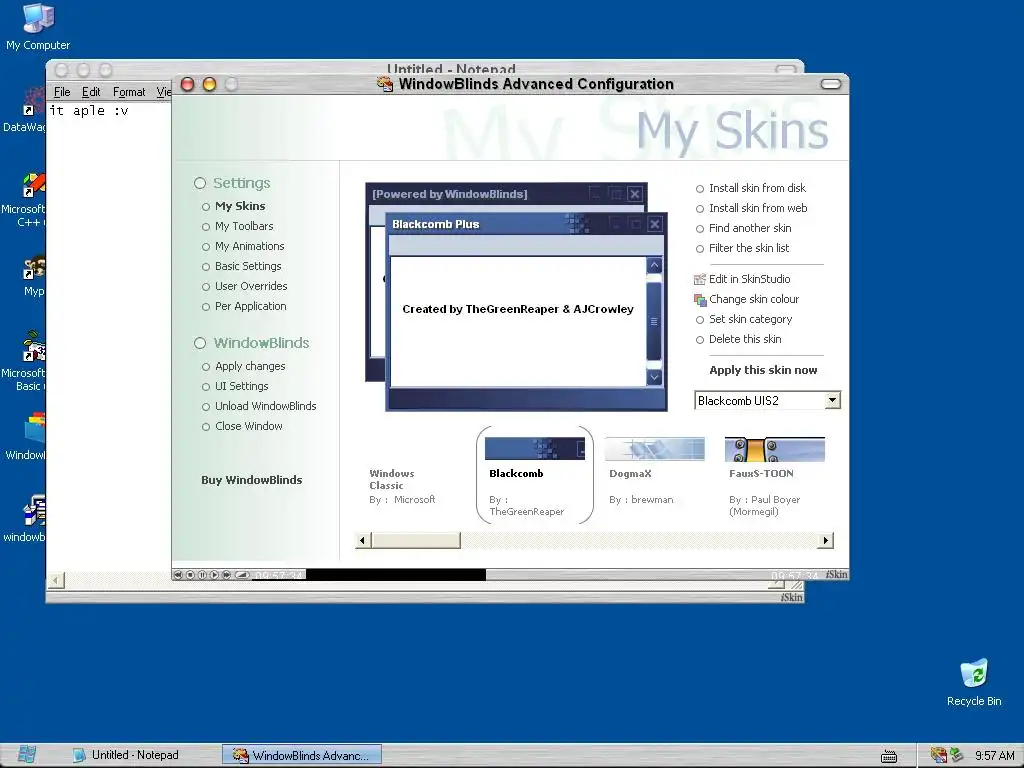Click the close X of the Blackcomb Plus preview
The height and width of the screenshot is (768, 1024).
(x=655, y=224)
